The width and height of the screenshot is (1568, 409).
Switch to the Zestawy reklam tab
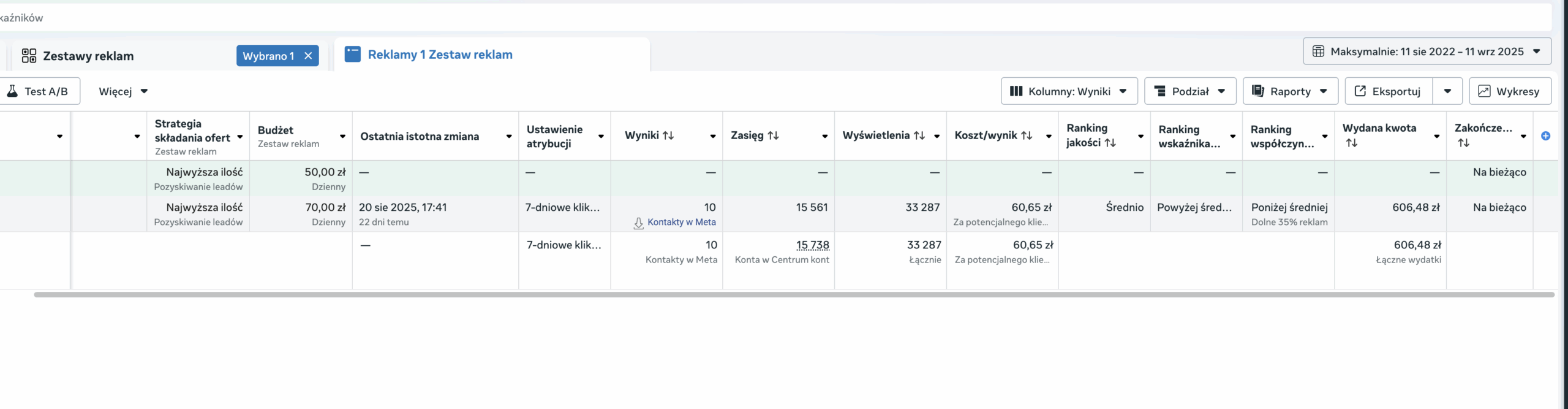(x=88, y=56)
